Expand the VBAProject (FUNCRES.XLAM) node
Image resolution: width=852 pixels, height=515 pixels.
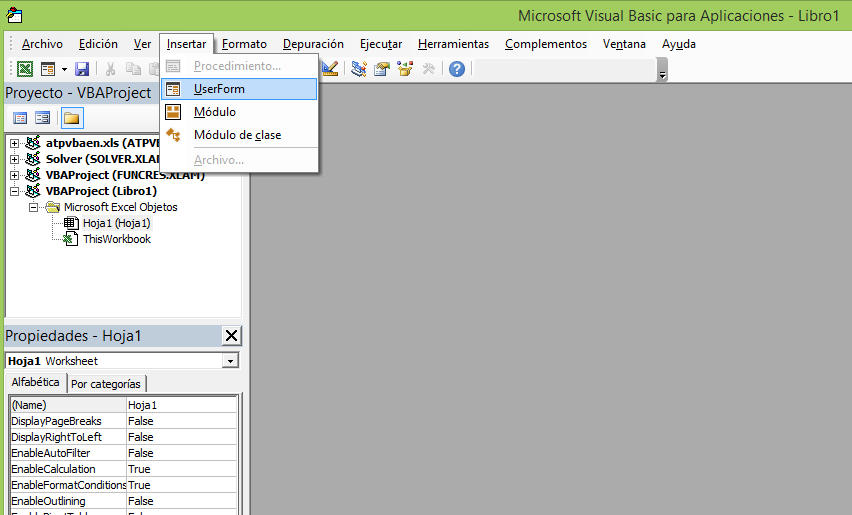(x=15, y=175)
